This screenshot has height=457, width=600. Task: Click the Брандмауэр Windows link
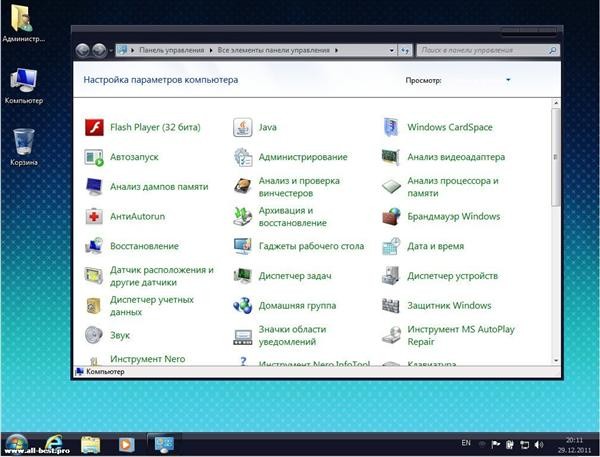point(453,216)
